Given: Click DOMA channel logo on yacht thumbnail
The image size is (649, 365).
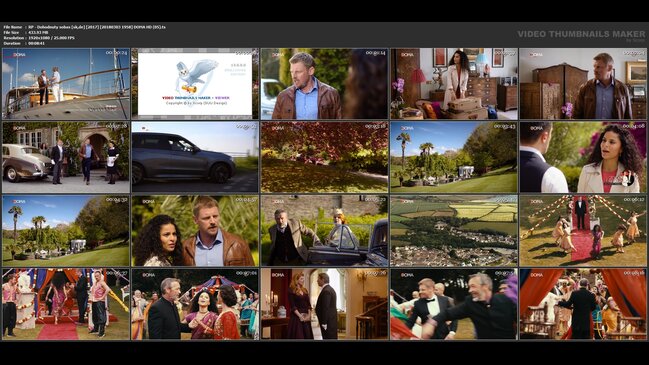Looking at the screenshot, I should pyautogui.click(x=19, y=55).
